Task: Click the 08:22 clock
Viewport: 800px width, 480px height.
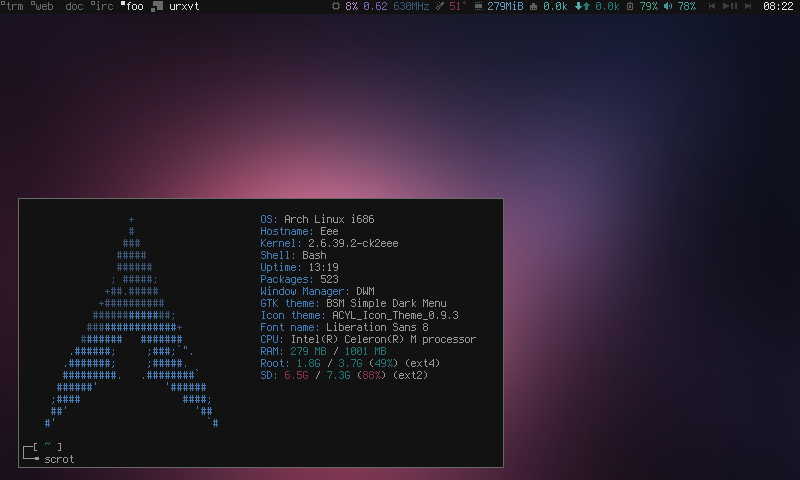Action: pyautogui.click(x=778, y=7)
